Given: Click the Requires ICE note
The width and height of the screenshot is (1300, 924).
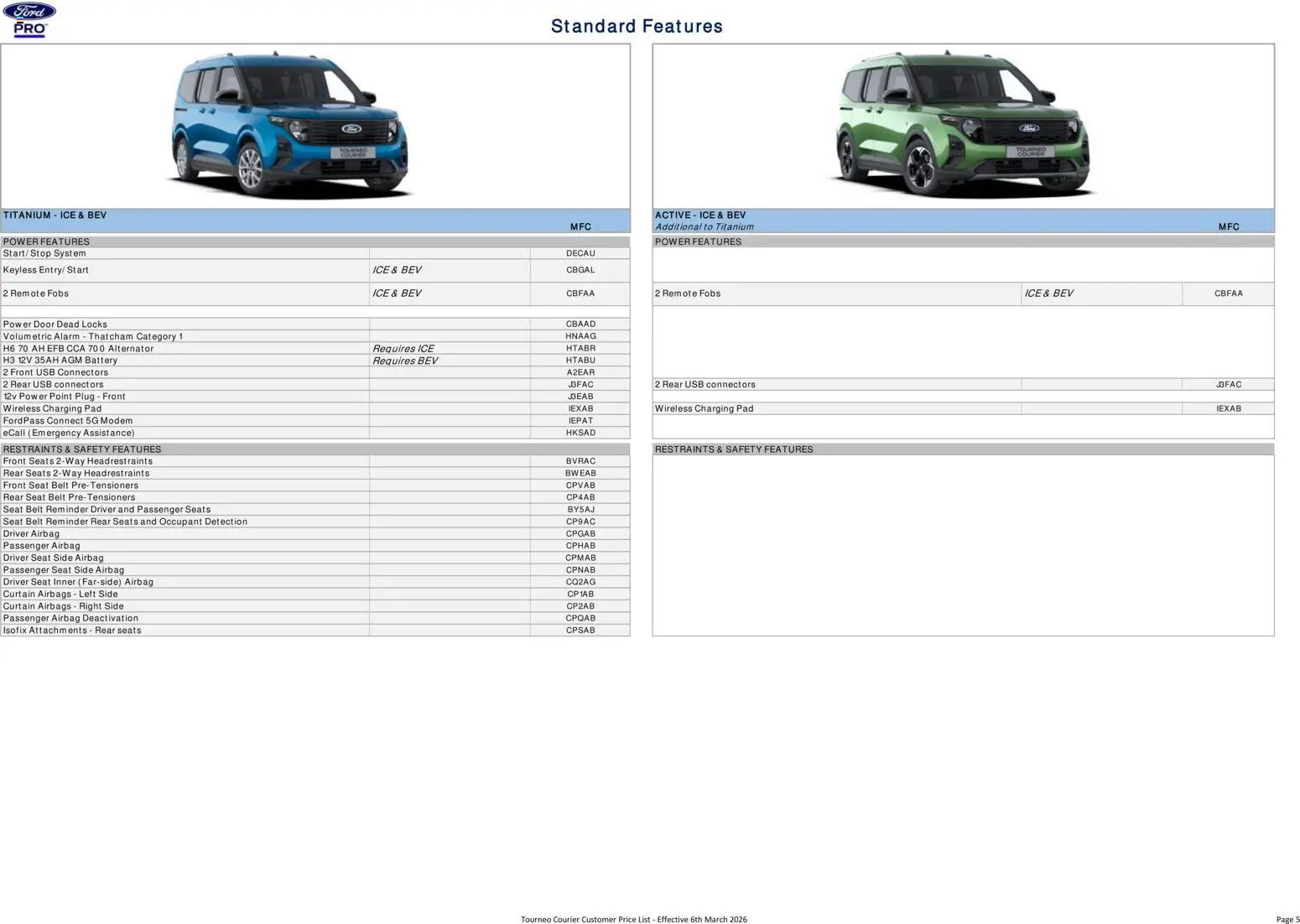Looking at the screenshot, I should pyautogui.click(x=403, y=349).
